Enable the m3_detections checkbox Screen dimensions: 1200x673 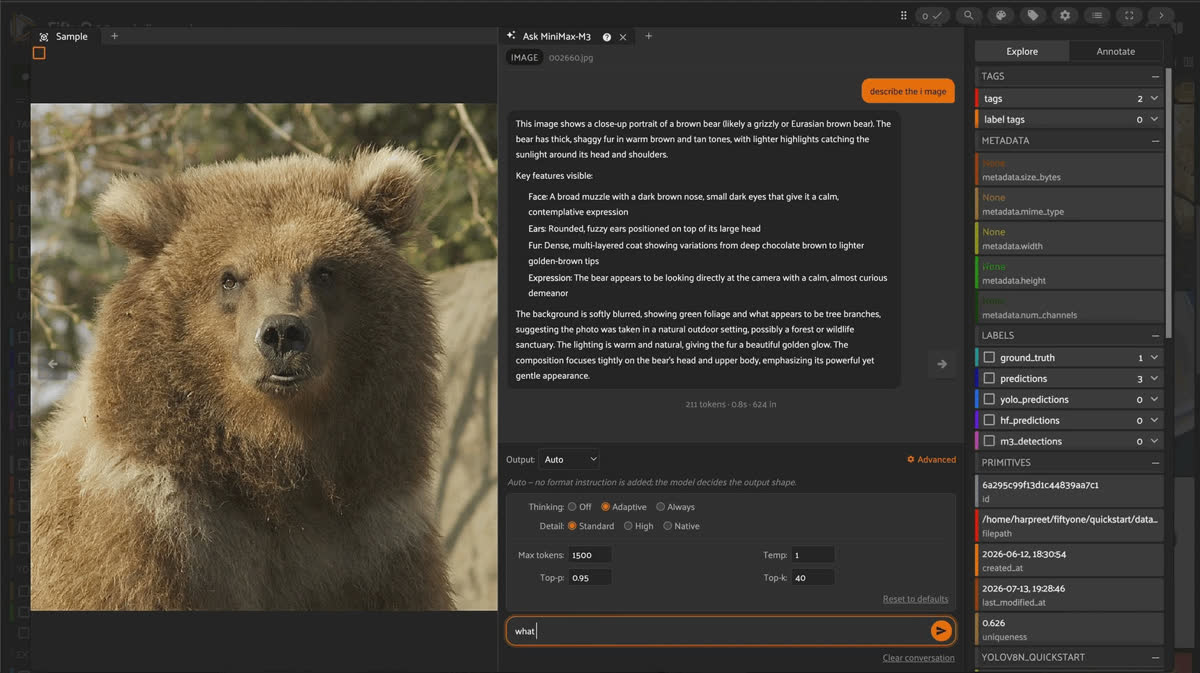[989, 441]
